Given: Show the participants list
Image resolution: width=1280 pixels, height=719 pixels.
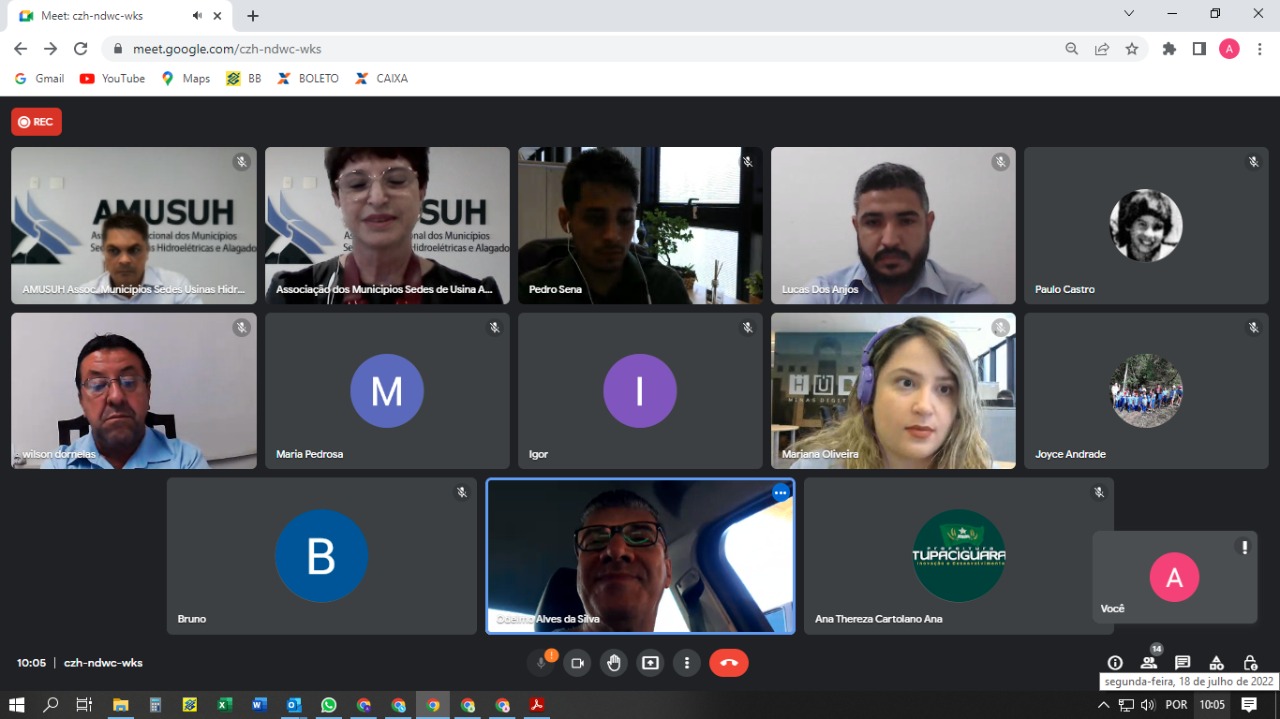Looking at the screenshot, I should click(1149, 663).
